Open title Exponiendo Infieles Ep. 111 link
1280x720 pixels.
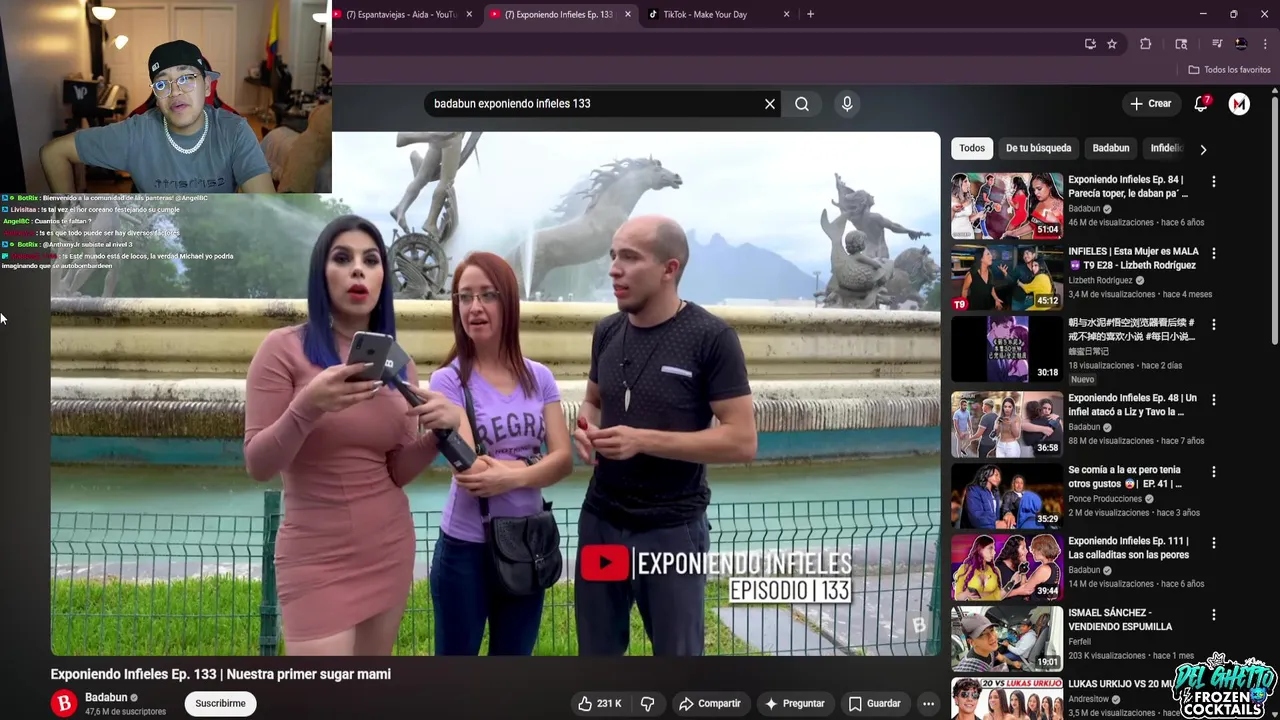pyautogui.click(x=1128, y=547)
